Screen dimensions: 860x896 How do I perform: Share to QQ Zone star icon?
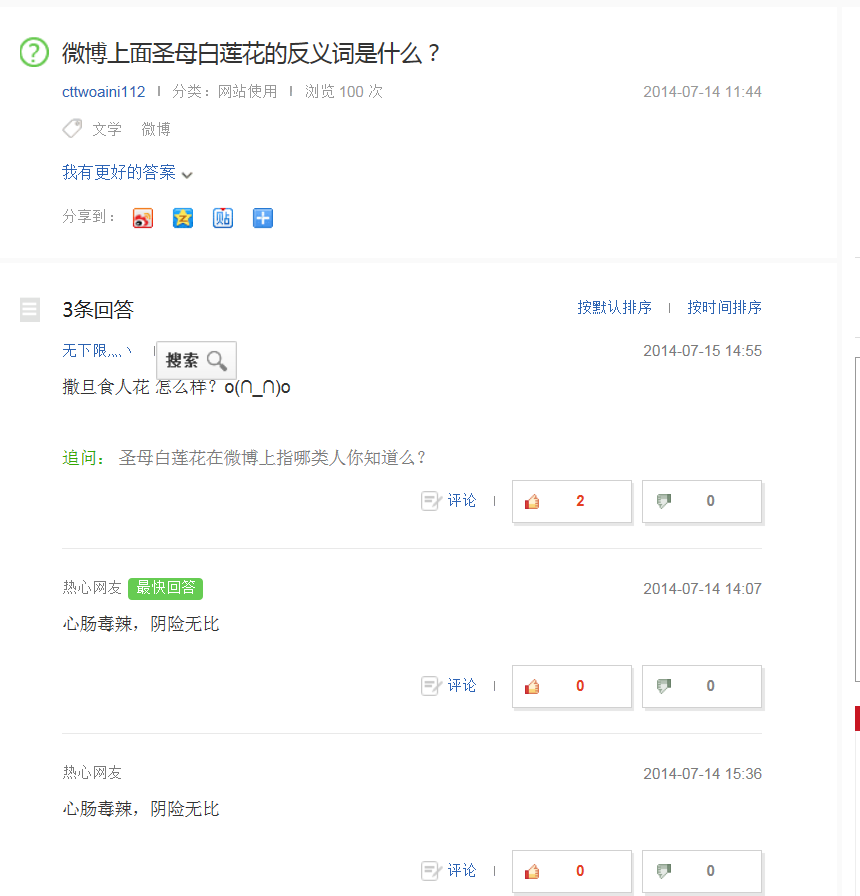pyautogui.click(x=183, y=218)
